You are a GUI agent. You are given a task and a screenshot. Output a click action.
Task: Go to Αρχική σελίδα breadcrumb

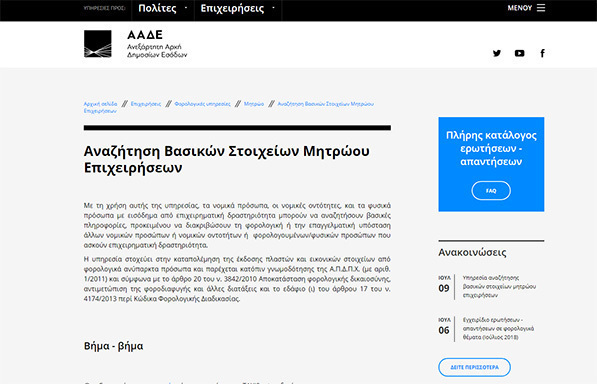[101, 104]
